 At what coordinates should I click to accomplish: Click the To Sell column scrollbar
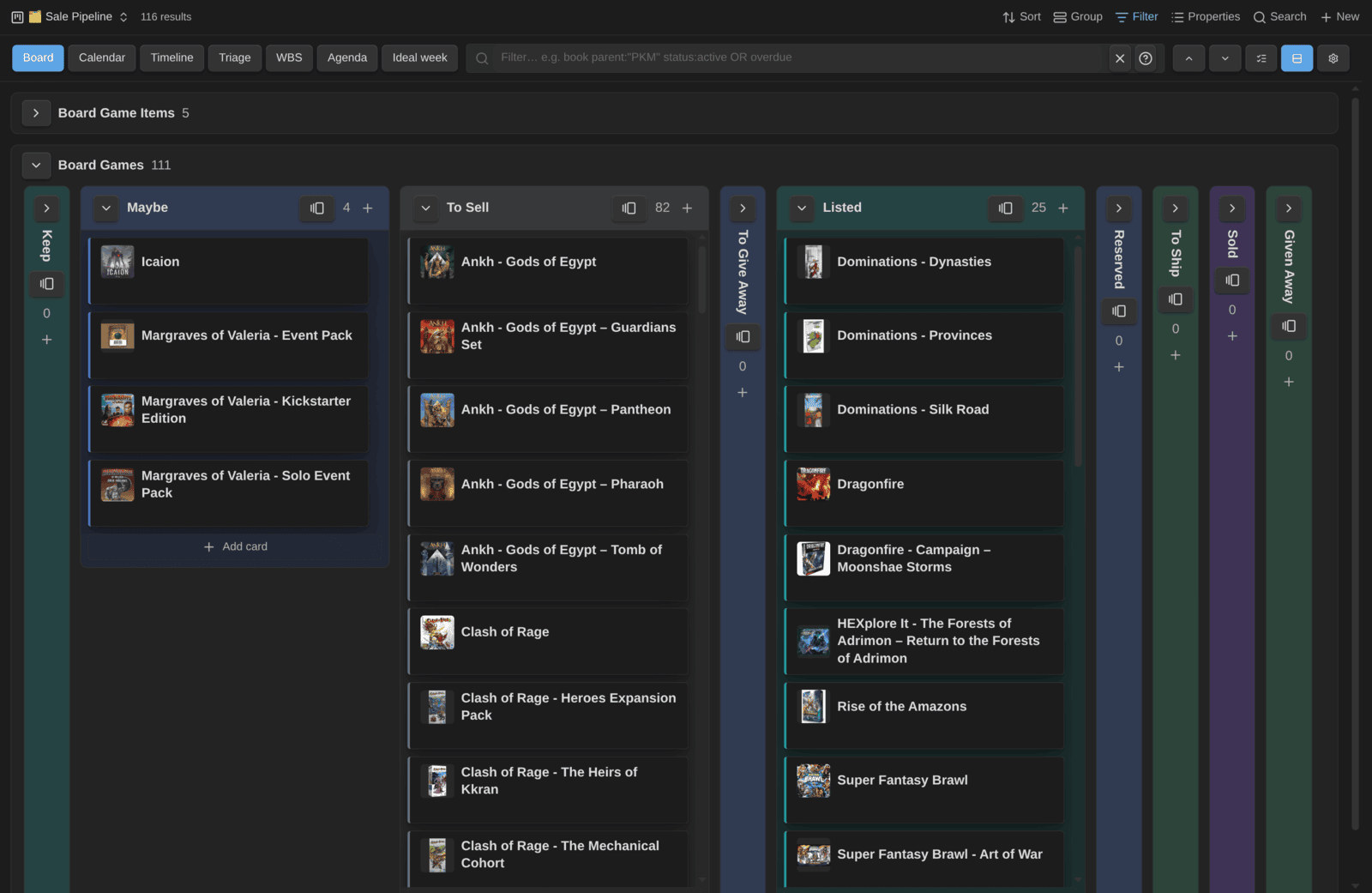pos(702,280)
